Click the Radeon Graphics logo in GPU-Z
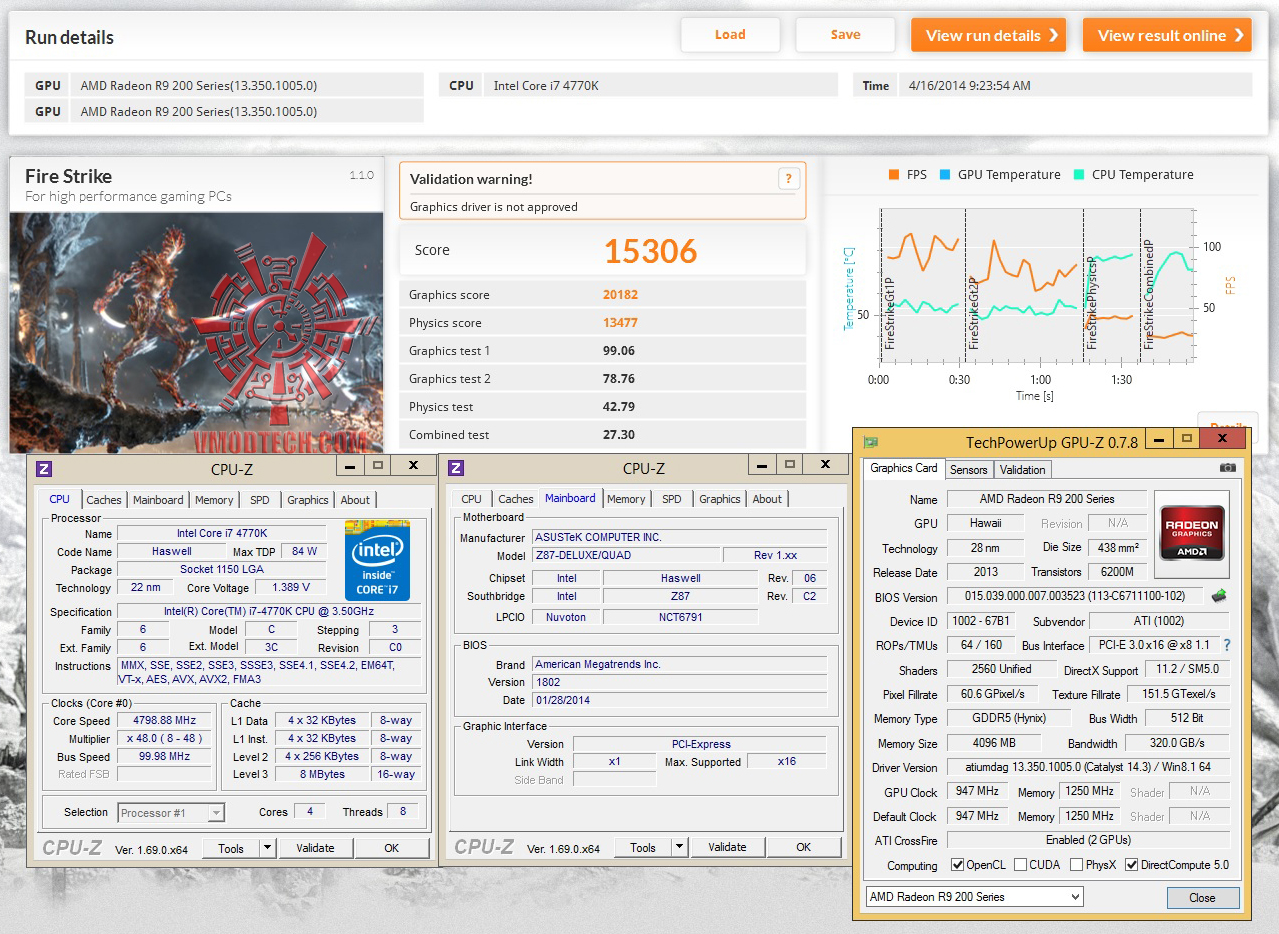The width and height of the screenshot is (1279, 934). [x=1190, y=533]
